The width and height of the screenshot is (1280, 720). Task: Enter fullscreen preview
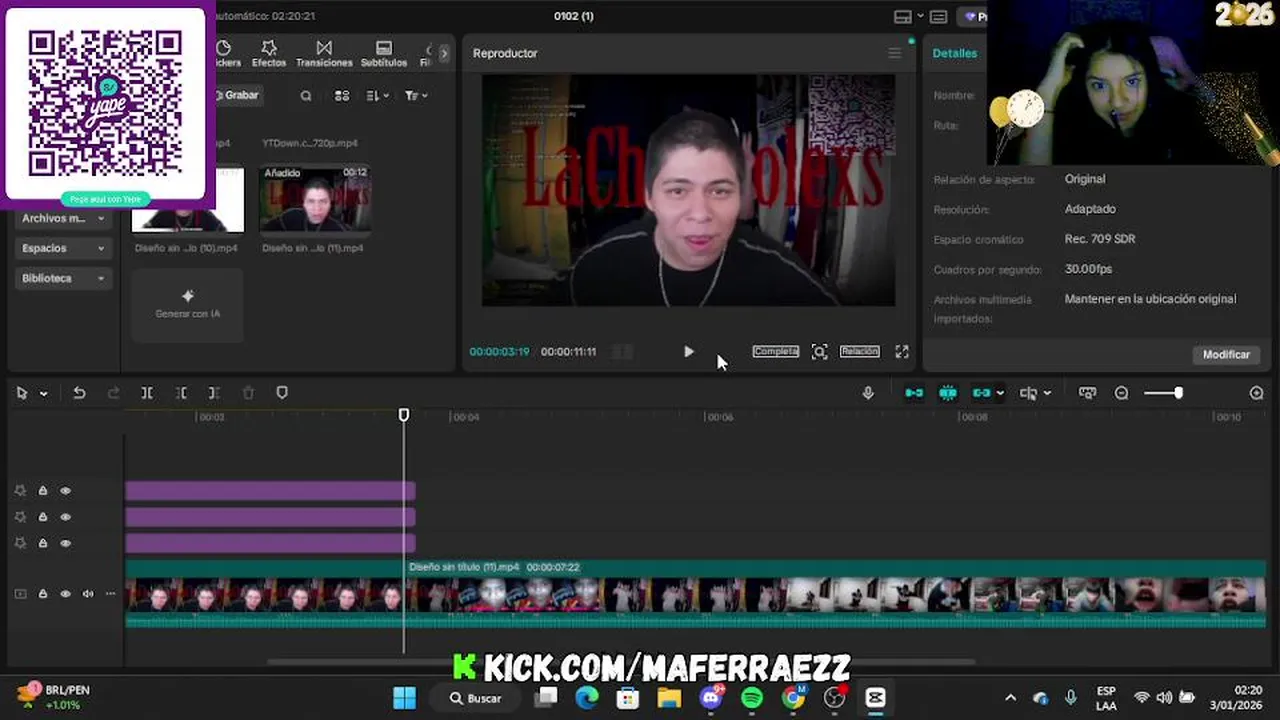[902, 351]
